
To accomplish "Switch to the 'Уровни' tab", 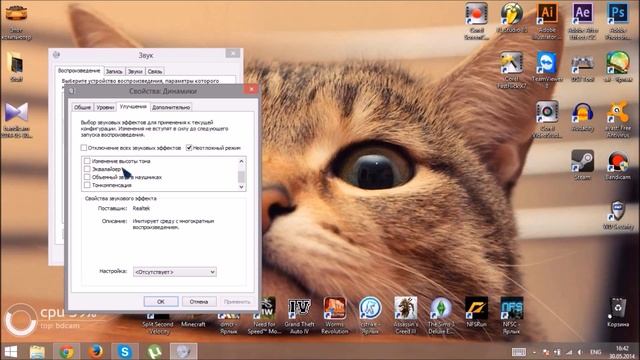I will tap(105, 107).
